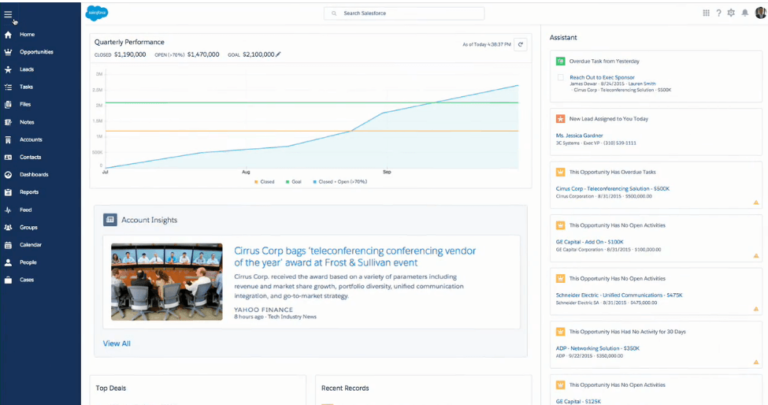The image size is (768, 405).
Task: Click the Groups icon in sidebar
Action: point(8,227)
